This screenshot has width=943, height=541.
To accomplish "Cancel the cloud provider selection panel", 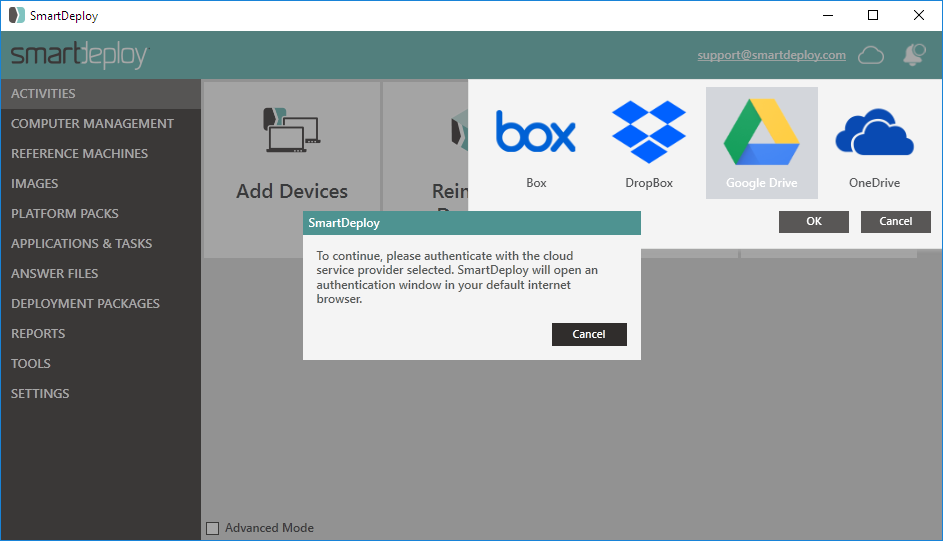I will pos(895,222).
